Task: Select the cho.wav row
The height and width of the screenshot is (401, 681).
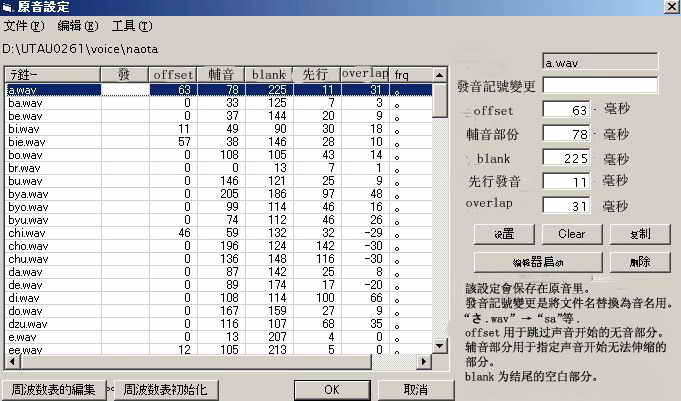Action: coord(219,246)
